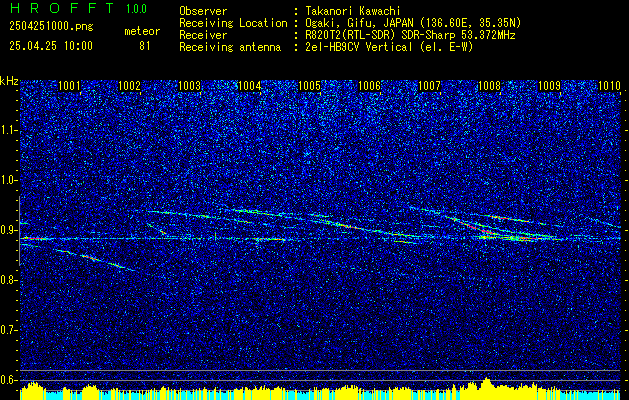629x400 pixels.
Task: Click time marker 1009
Action: 549,85
